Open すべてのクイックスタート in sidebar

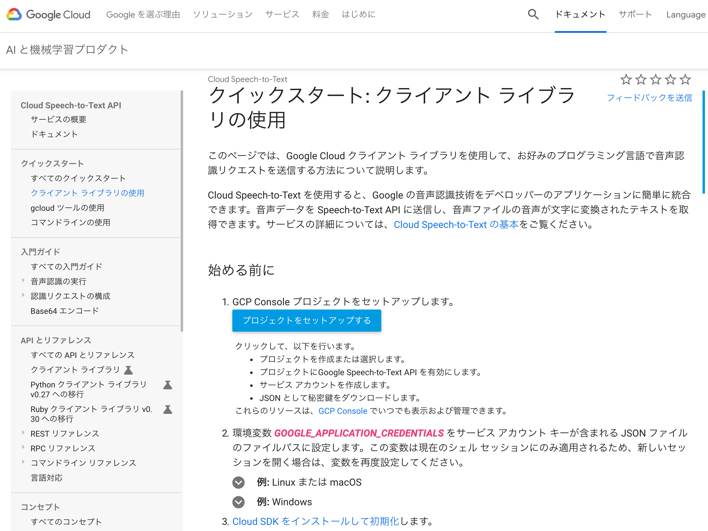78,178
